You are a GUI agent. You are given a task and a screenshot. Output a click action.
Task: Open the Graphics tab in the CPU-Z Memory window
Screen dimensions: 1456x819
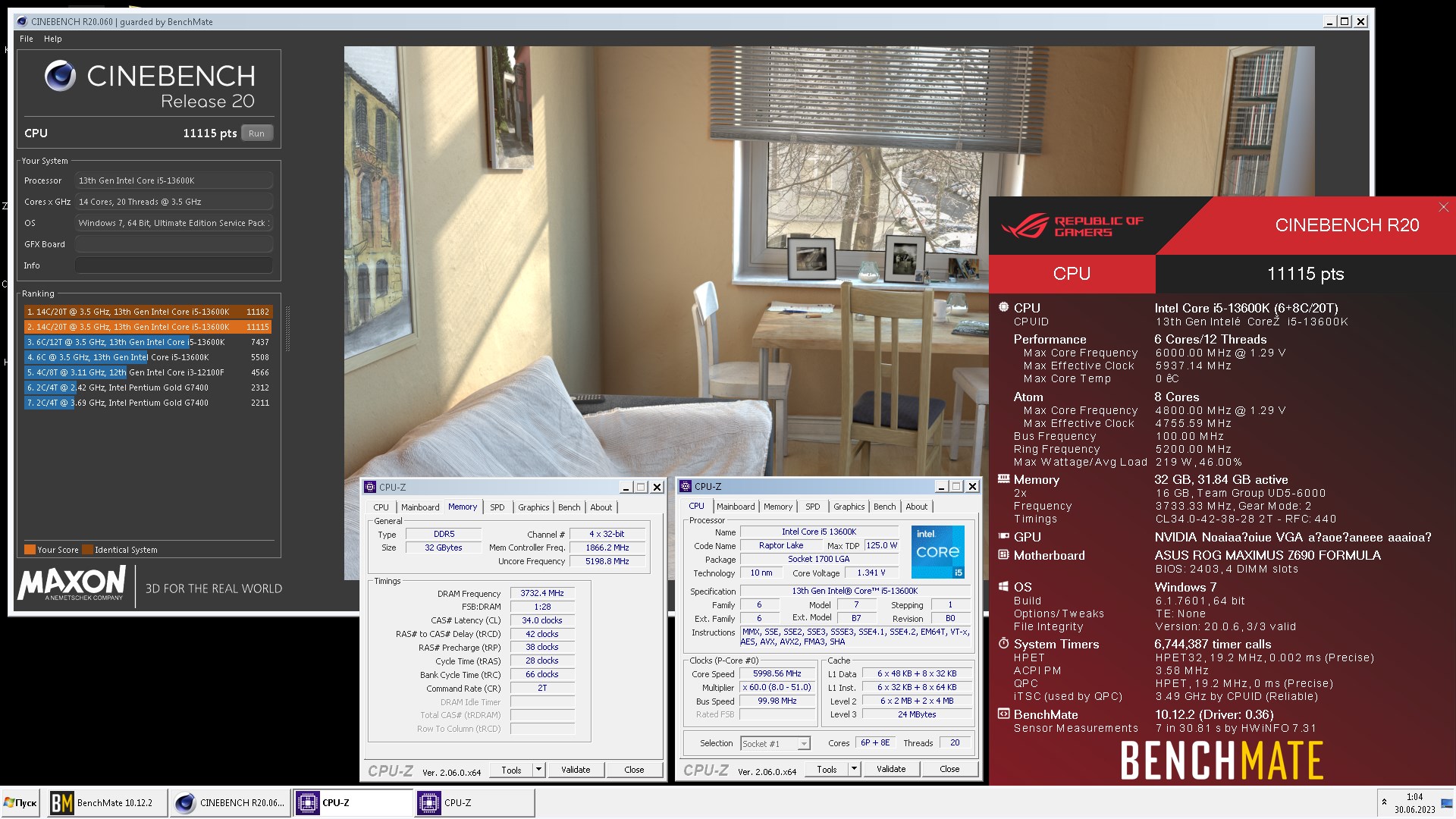[x=534, y=507]
